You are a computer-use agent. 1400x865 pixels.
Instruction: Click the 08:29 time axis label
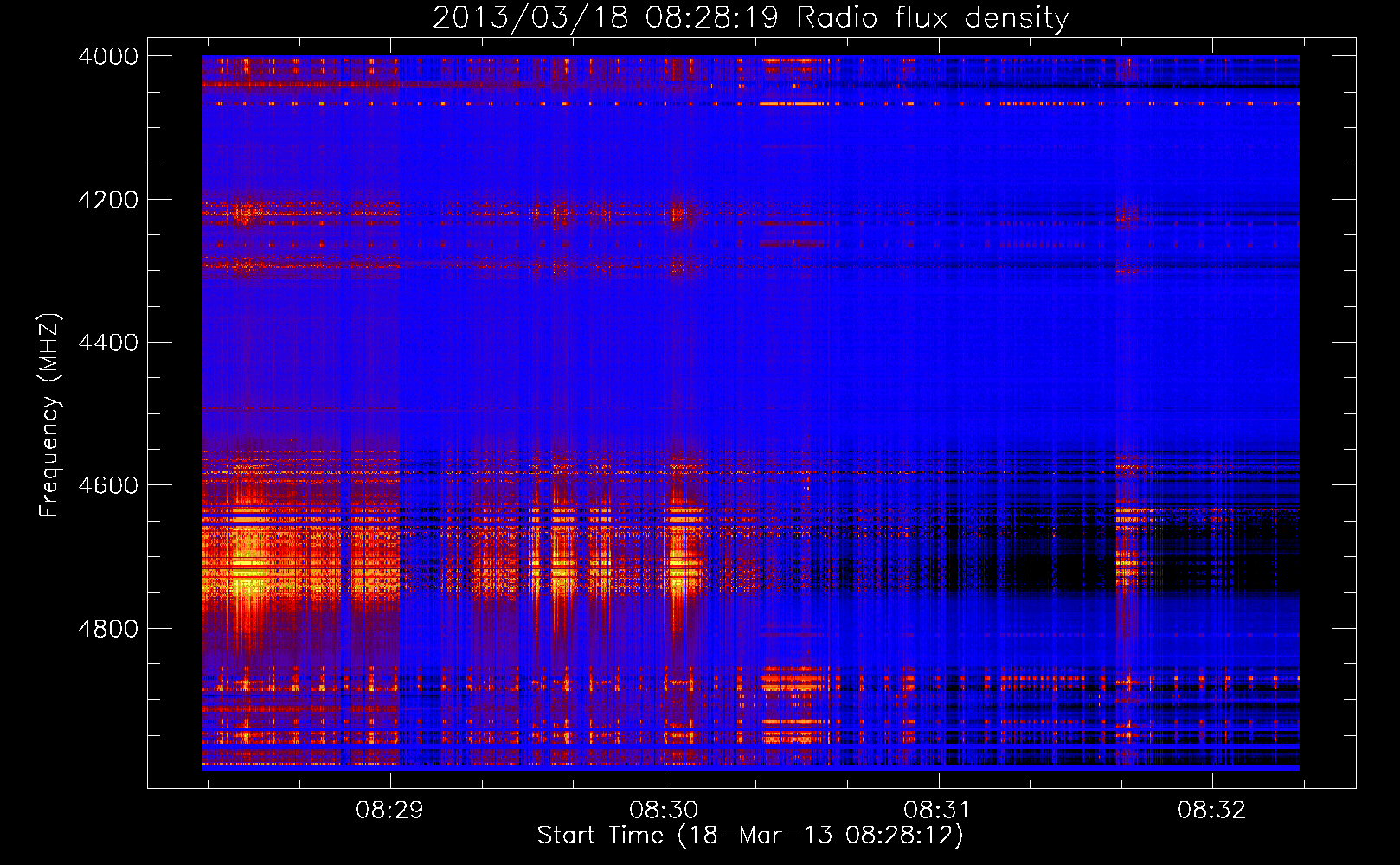[390, 810]
